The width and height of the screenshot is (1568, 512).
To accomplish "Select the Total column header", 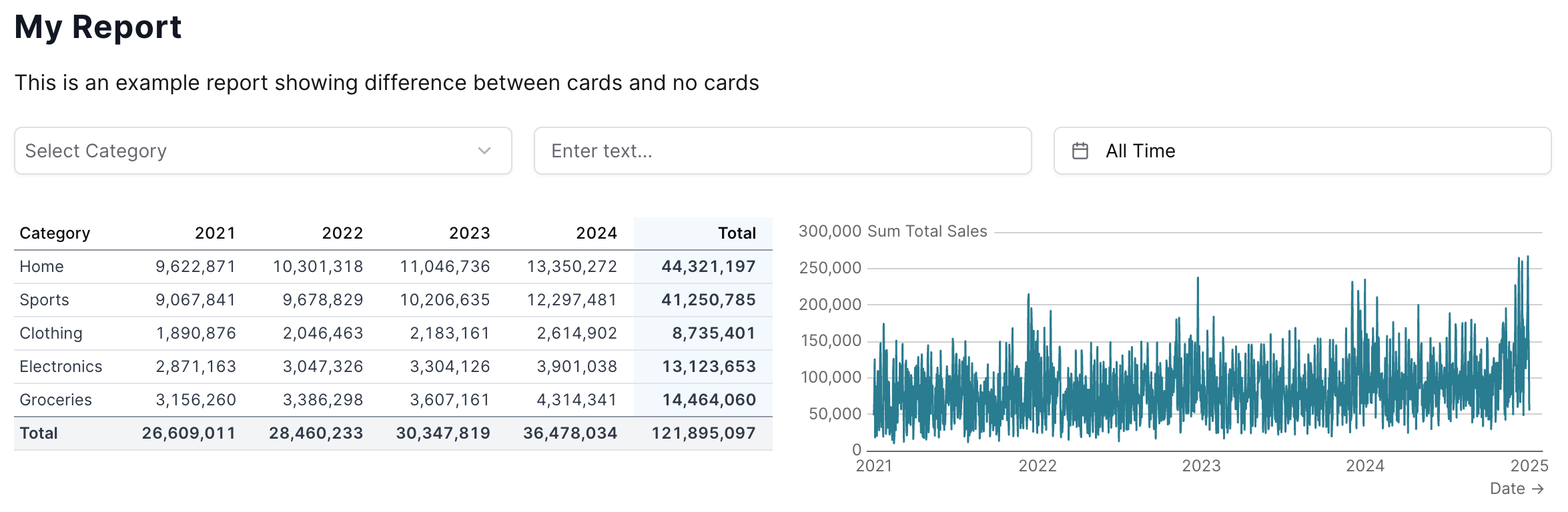I will 737,233.
